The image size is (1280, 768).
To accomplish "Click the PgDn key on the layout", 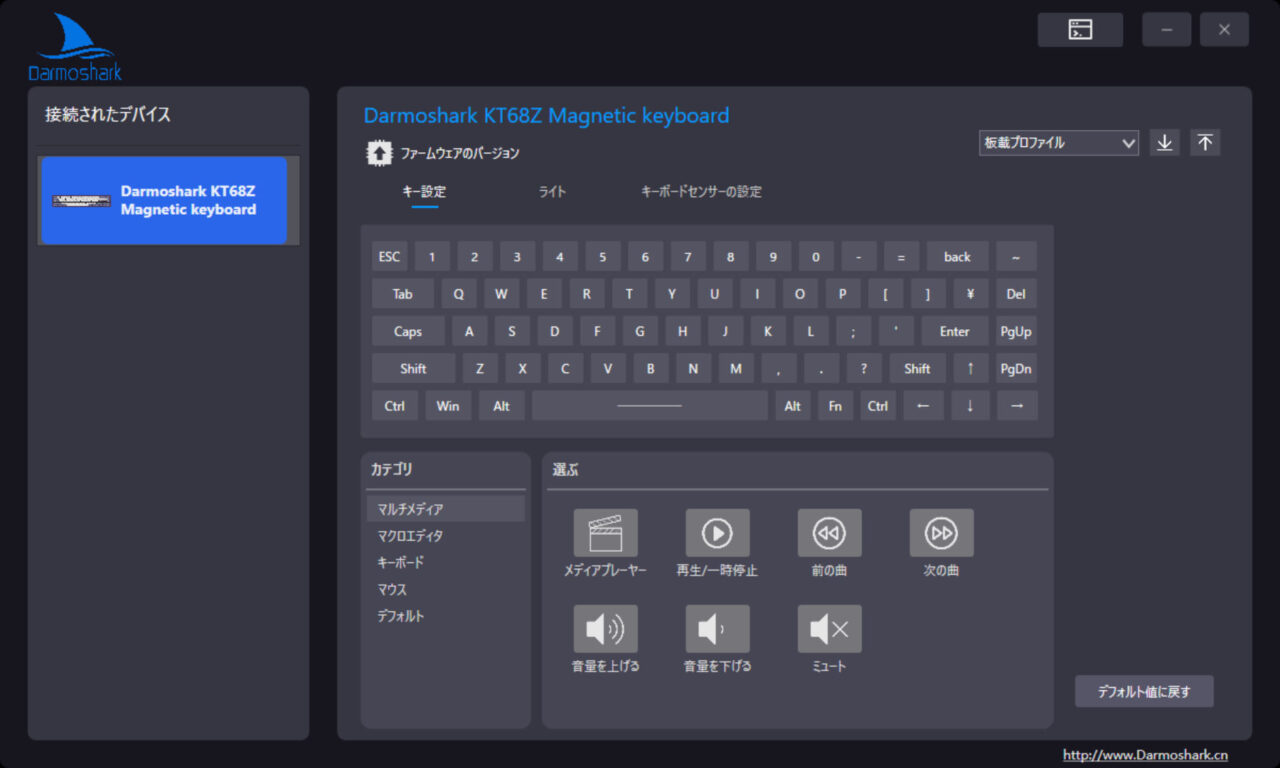I will [x=1016, y=368].
